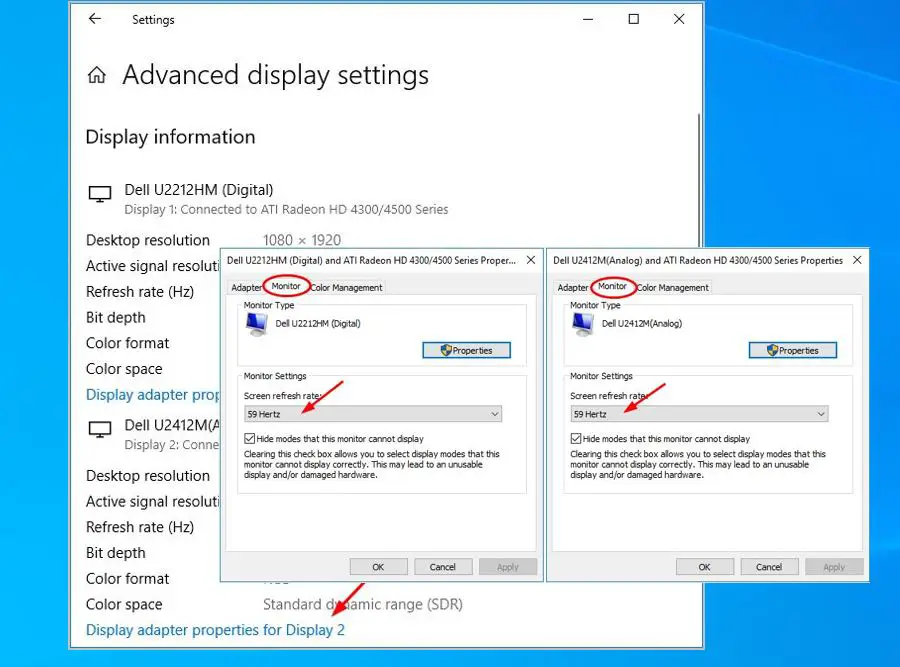The image size is (900, 667).
Task: Switch to Adapter tab in Dell U2212HM dialog
Action: (x=246, y=288)
